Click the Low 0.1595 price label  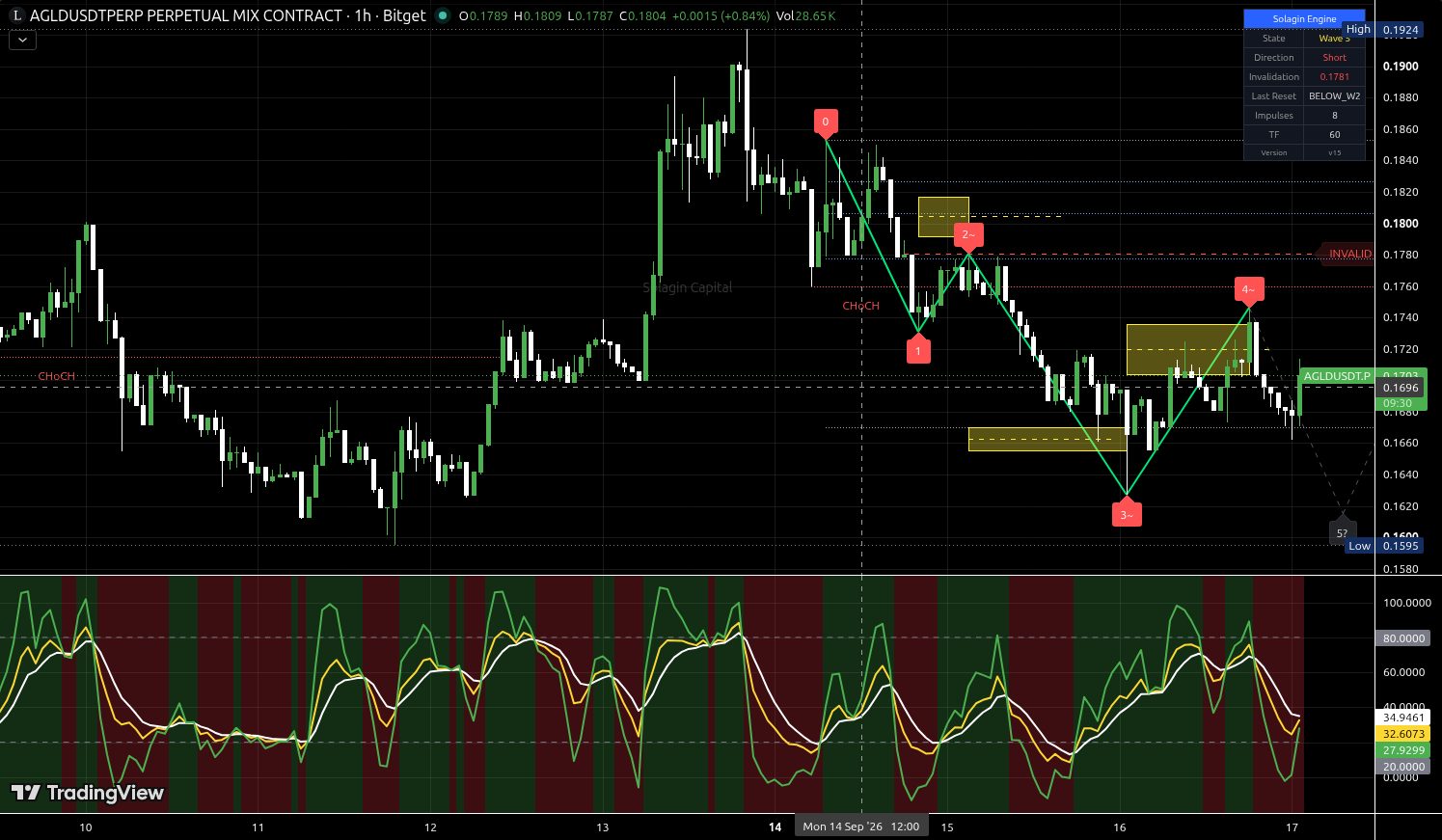click(1384, 546)
